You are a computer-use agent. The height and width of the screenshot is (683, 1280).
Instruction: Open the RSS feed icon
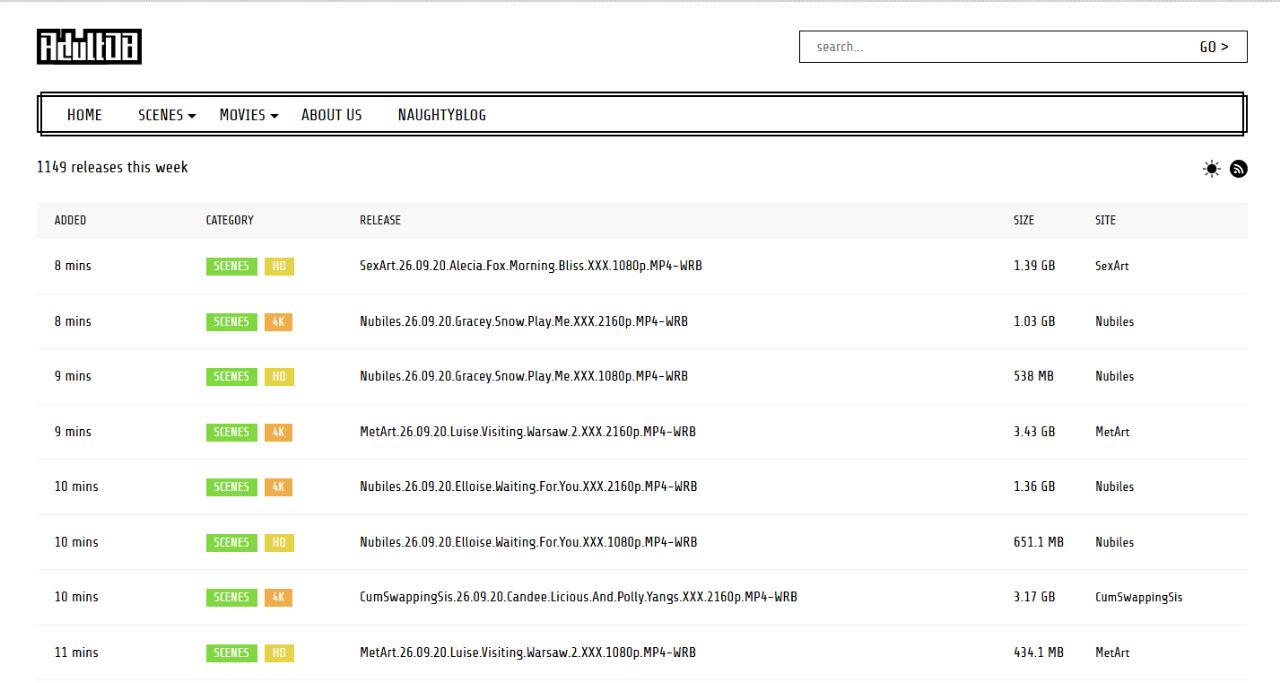(1239, 169)
